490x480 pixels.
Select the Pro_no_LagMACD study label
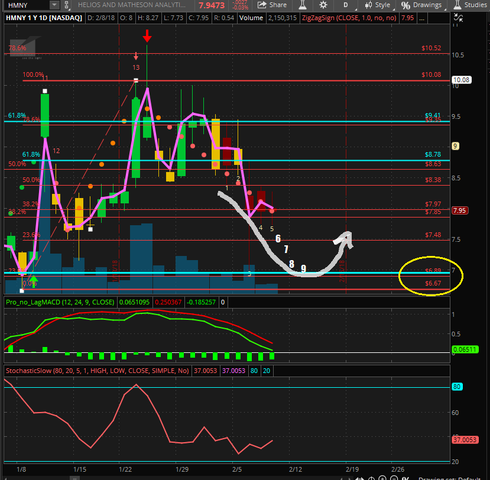pos(60,302)
